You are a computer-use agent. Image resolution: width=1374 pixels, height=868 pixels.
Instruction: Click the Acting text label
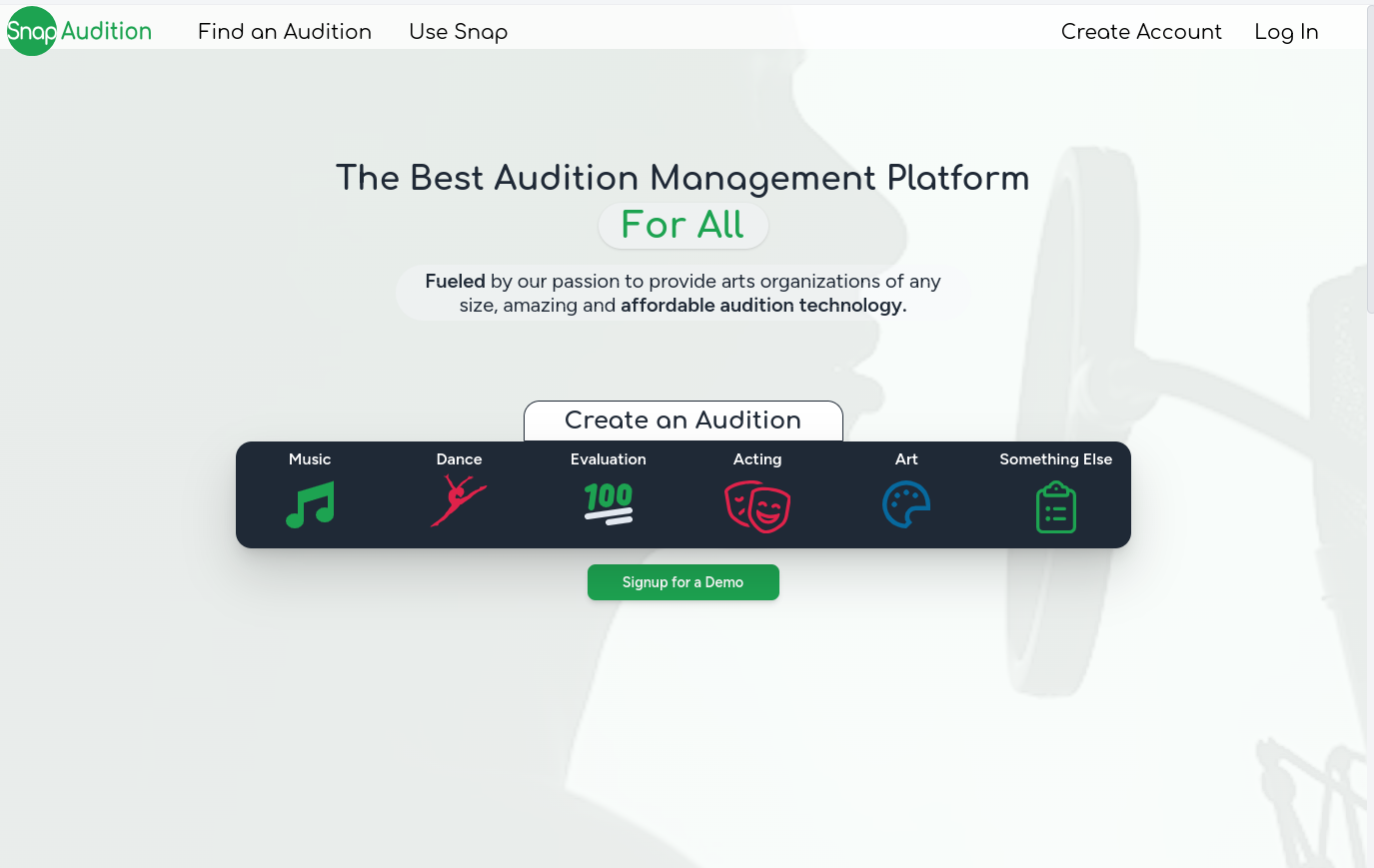pyautogui.click(x=757, y=459)
